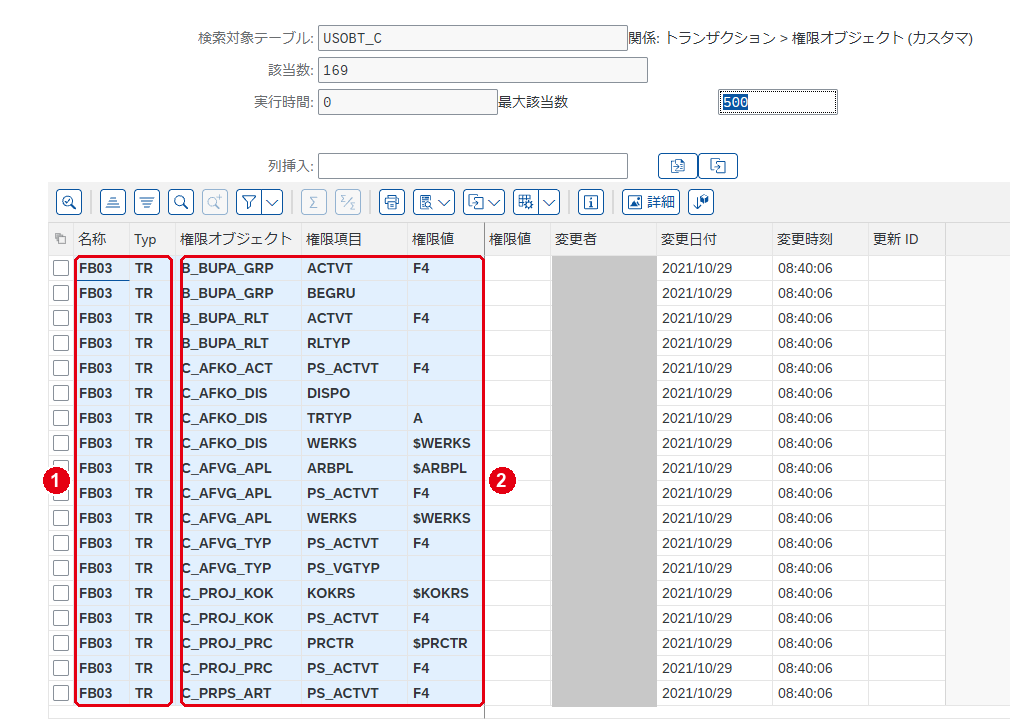Click the 権限オブジェクト column header
The width and height of the screenshot is (1010, 720).
(238, 239)
